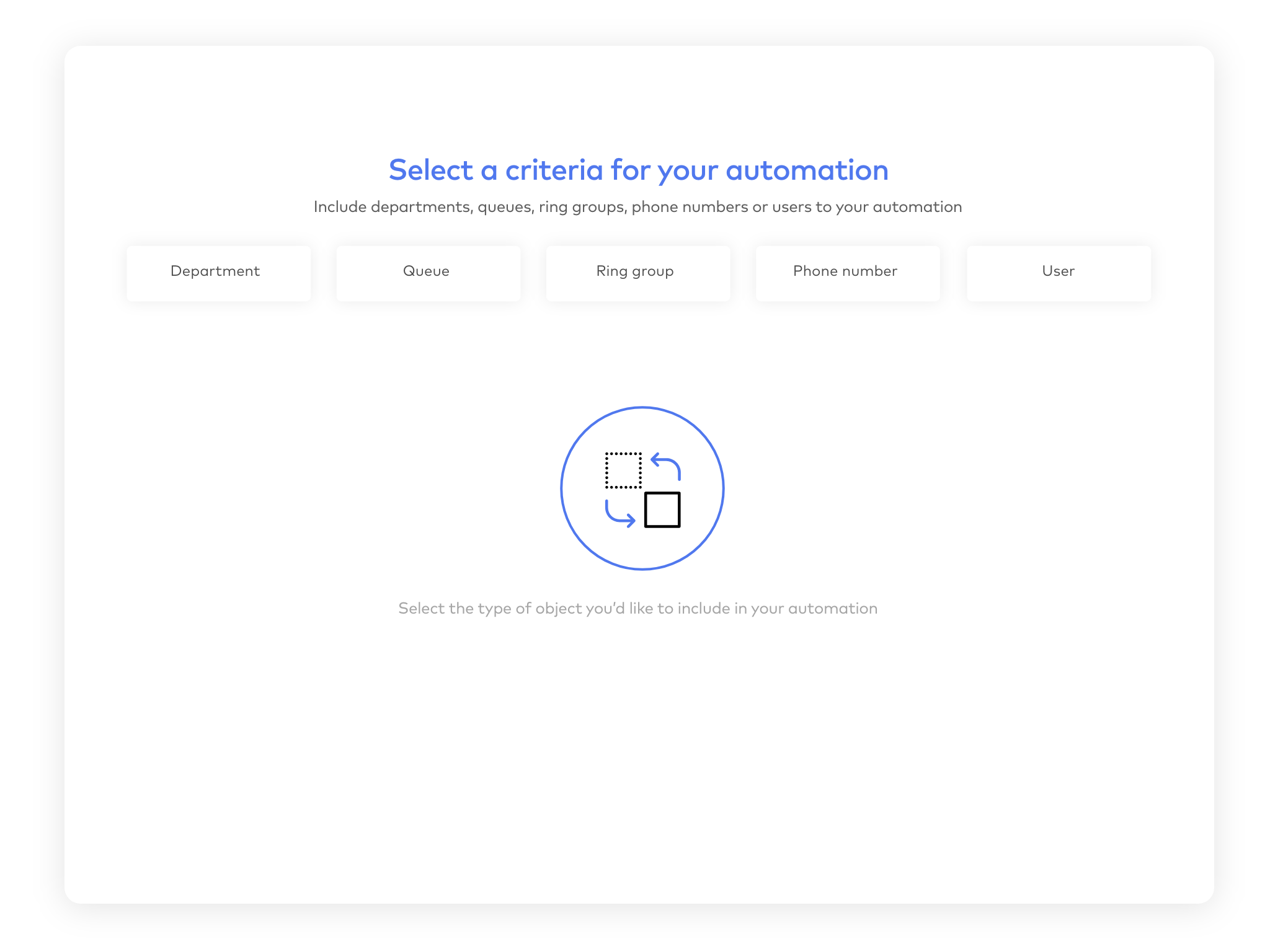The image size is (1270, 952).
Task: Choose the User criteria card
Action: click(1059, 273)
